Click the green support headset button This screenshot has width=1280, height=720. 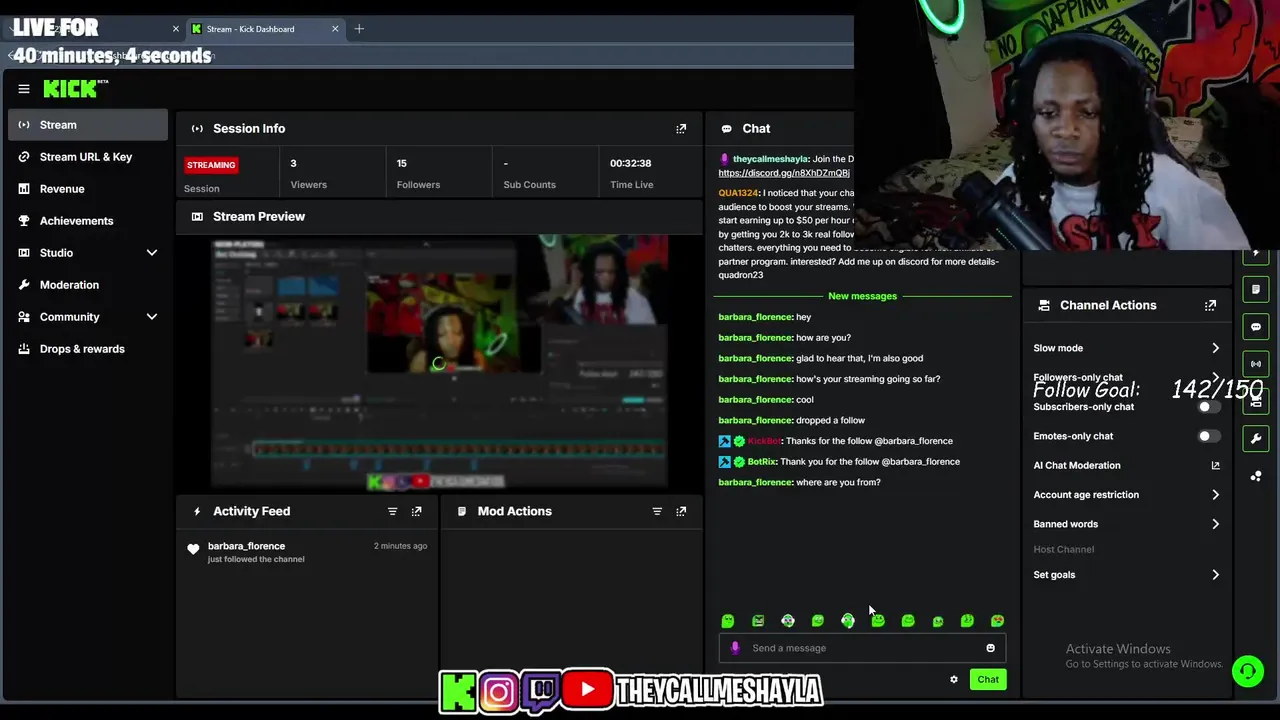pyautogui.click(x=1247, y=671)
